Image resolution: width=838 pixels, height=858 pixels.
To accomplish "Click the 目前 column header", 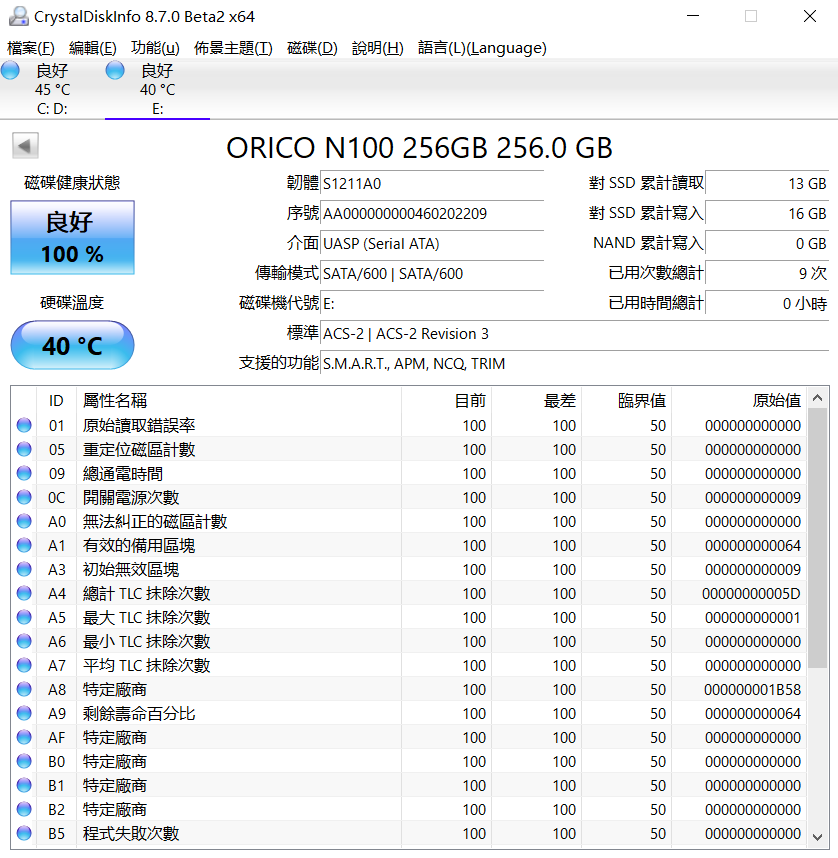I will click(447, 401).
